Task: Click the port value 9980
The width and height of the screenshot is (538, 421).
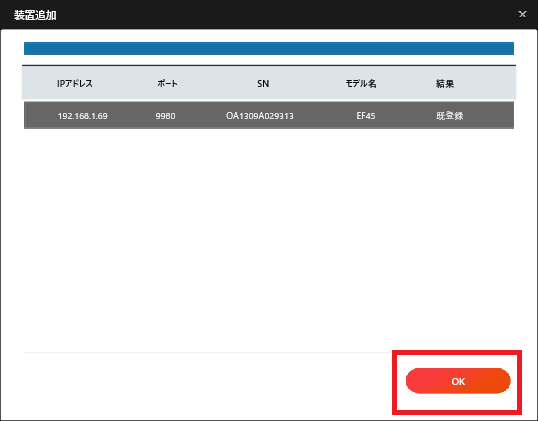Action: (x=165, y=116)
